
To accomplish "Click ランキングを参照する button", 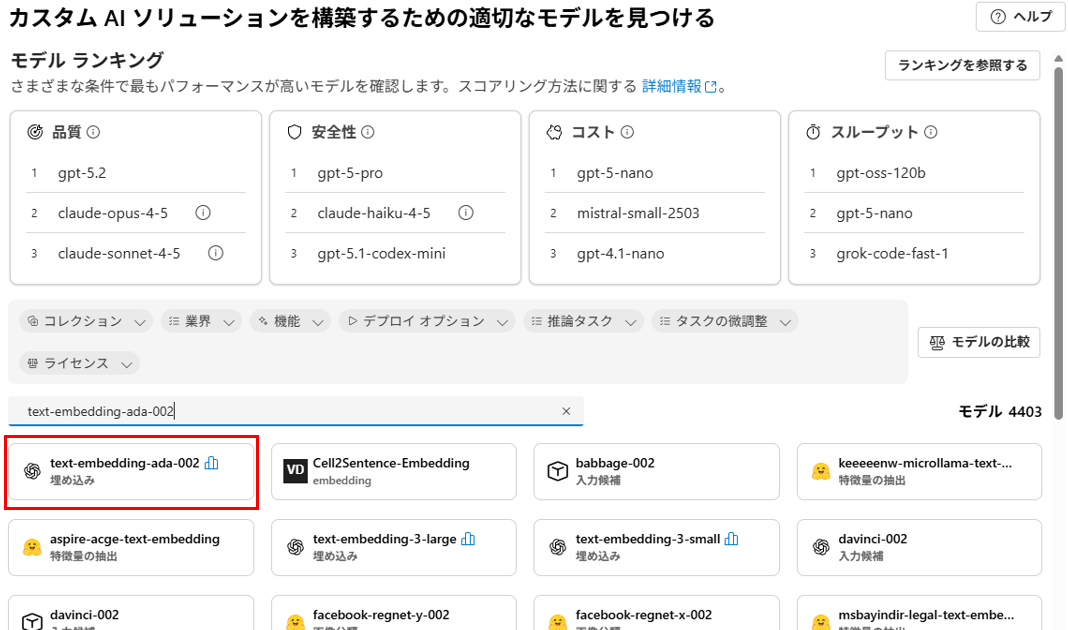I will tap(962, 65).
